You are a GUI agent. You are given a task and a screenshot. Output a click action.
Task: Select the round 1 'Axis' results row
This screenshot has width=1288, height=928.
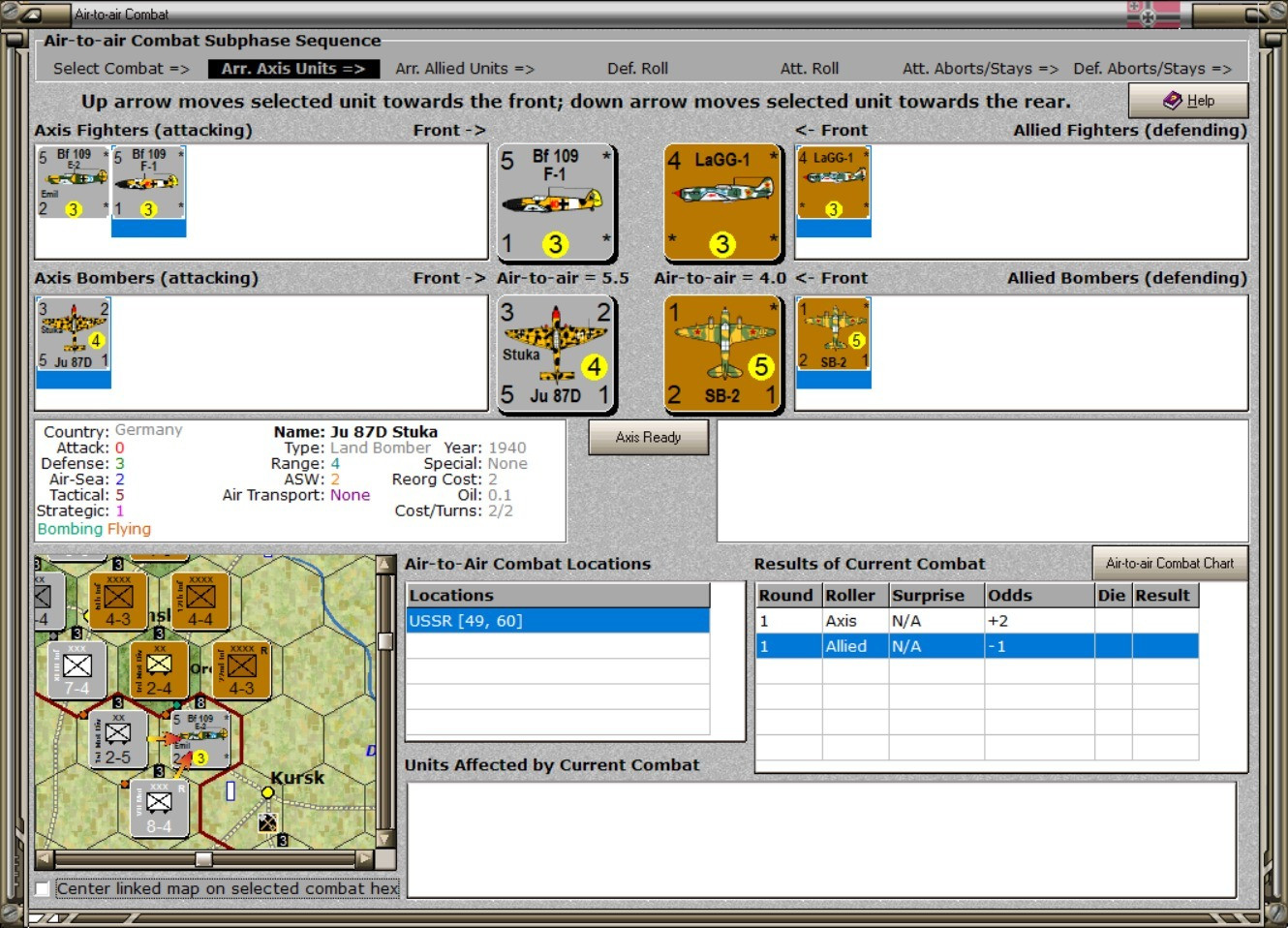pyautogui.click(x=977, y=621)
